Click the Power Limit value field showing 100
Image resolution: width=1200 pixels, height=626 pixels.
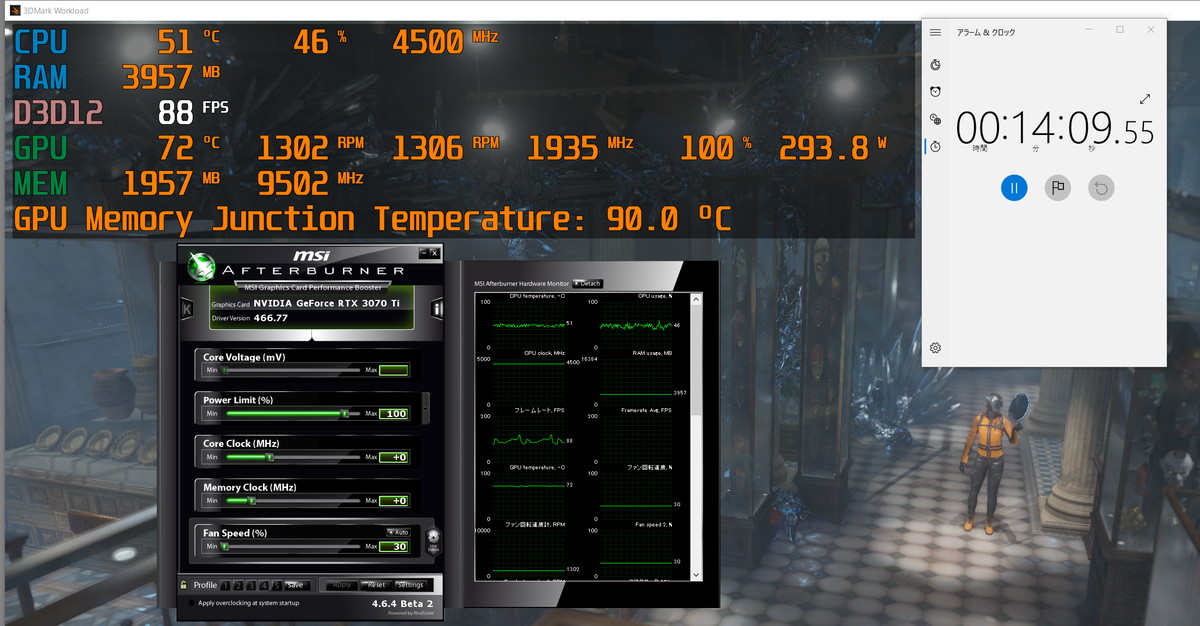click(394, 413)
